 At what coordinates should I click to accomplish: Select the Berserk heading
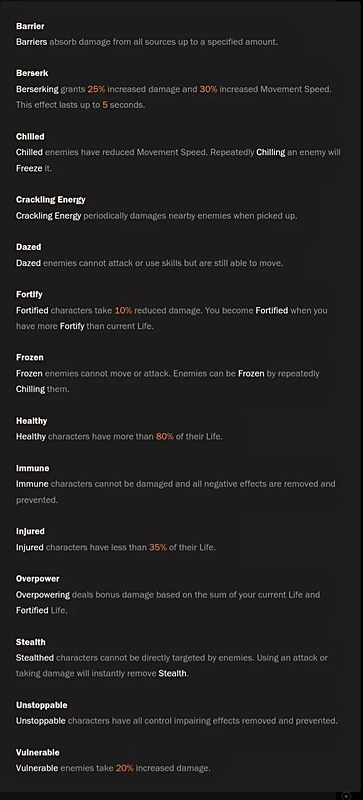pyautogui.click(x=32, y=73)
